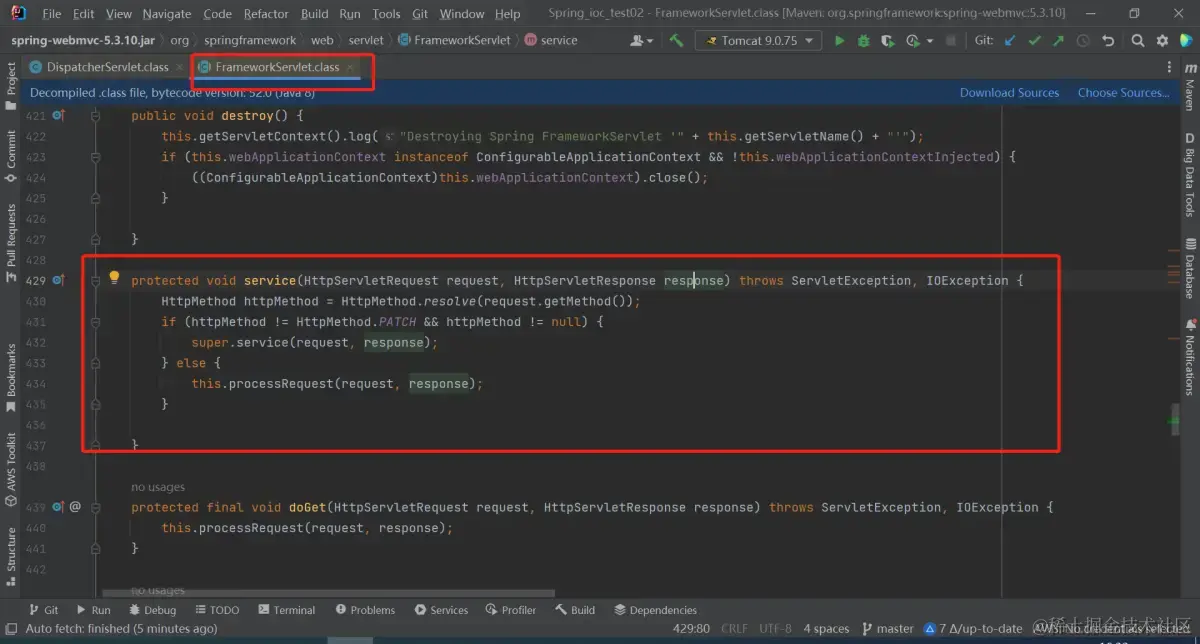Build project using the hammer icon
1200x644 pixels.
pos(677,40)
